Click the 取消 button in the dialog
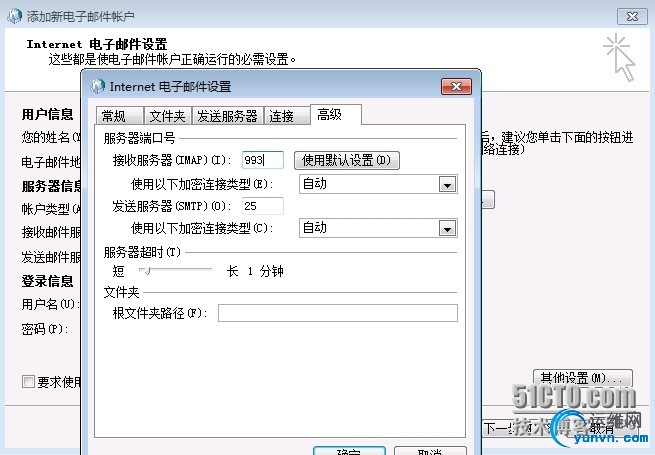The image size is (655, 455). click(430, 451)
